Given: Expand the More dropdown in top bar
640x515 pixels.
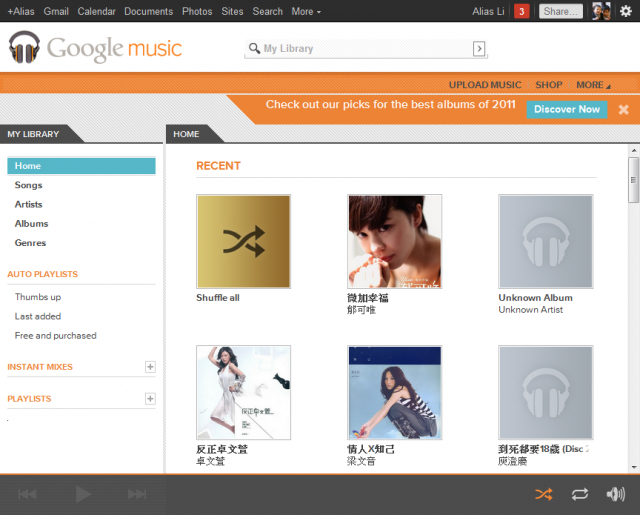Looking at the screenshot, I should (x=306, y=11).
